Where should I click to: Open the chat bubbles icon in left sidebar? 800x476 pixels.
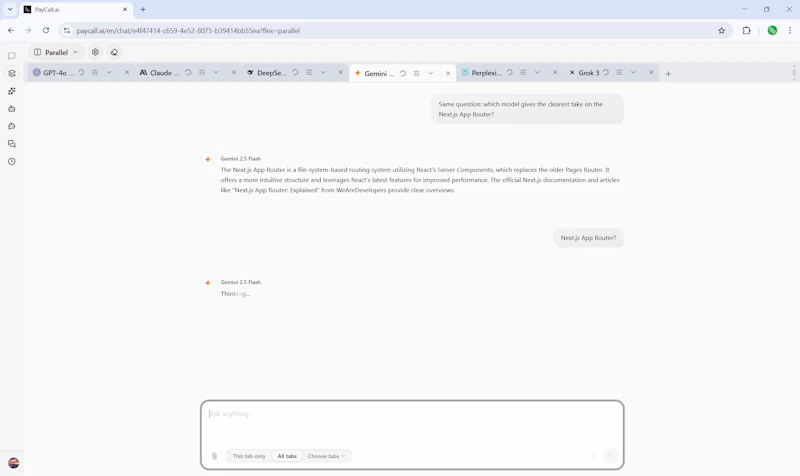tap(12, 144)
